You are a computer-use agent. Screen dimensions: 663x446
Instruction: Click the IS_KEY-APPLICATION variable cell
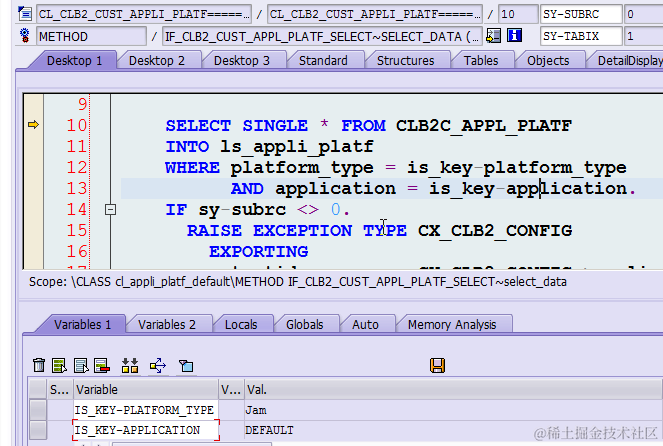pyautogui.click(x=145, y=430)
